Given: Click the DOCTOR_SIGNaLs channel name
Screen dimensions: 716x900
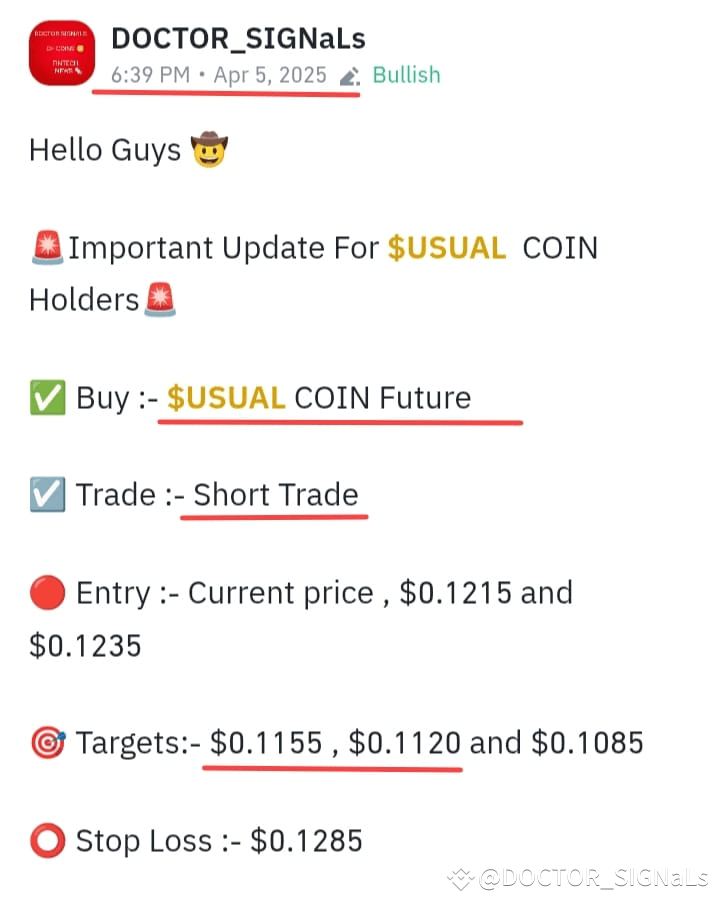Looking at the screenshot, I should point(240,38).
